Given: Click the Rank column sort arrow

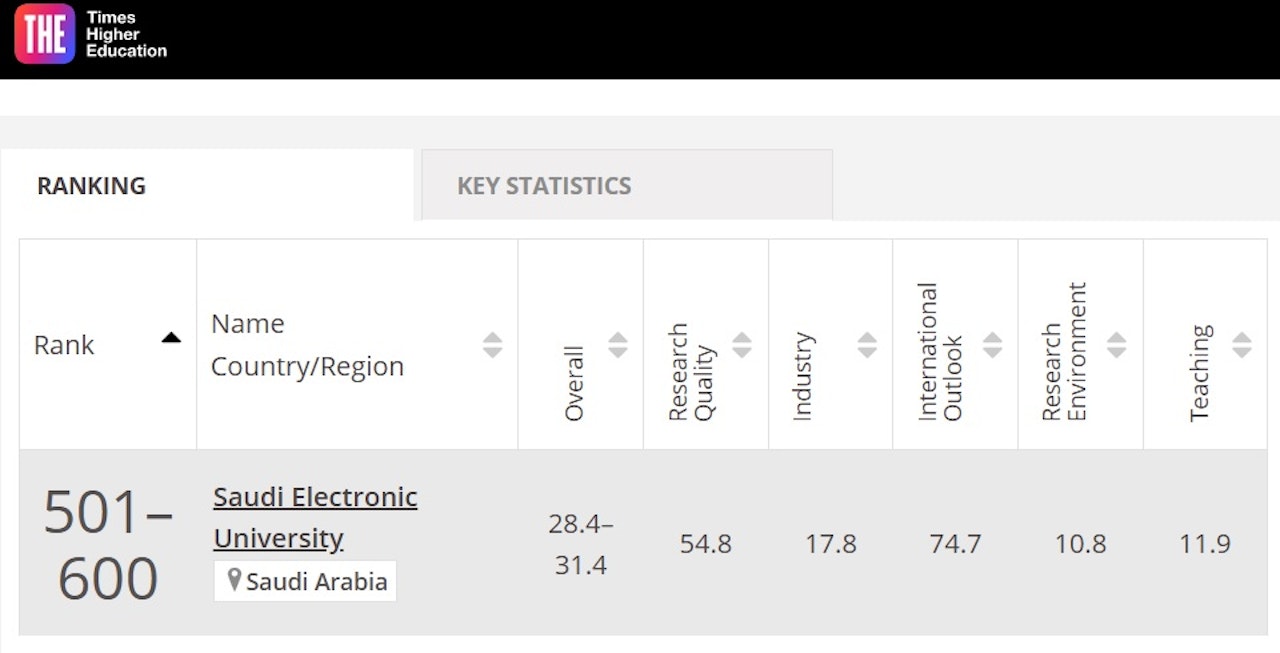Looking at the screenshot, I should (171, 338).
